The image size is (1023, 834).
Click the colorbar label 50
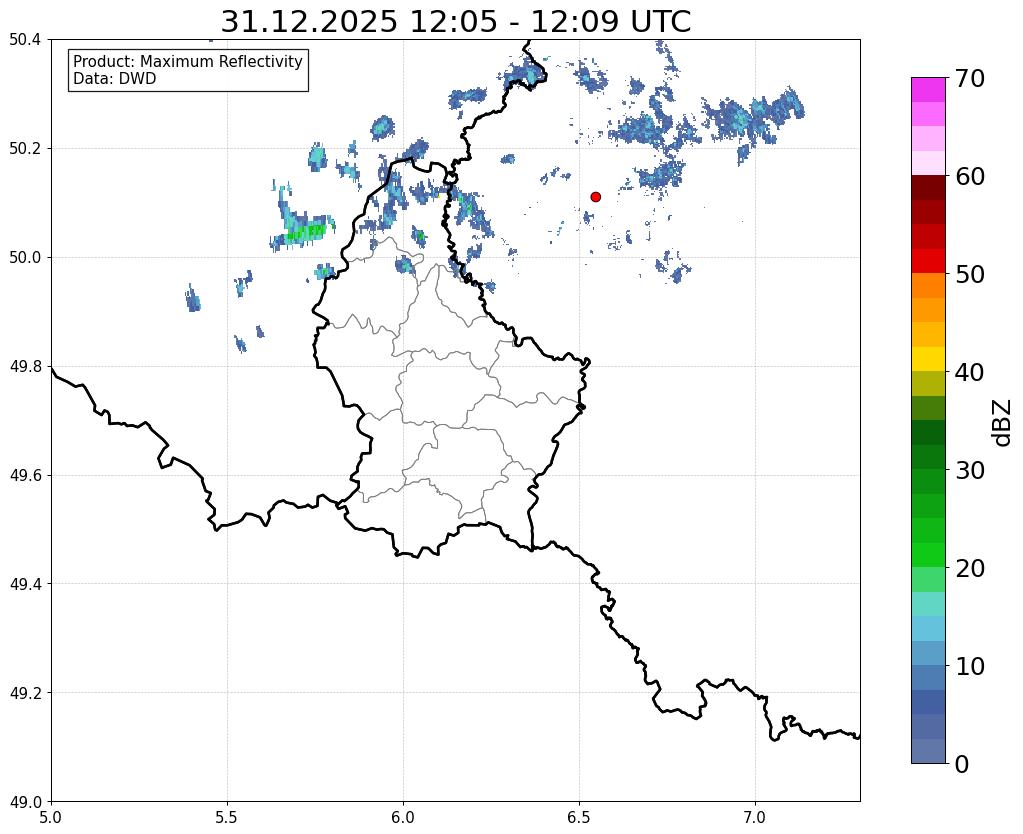[969, 274]
